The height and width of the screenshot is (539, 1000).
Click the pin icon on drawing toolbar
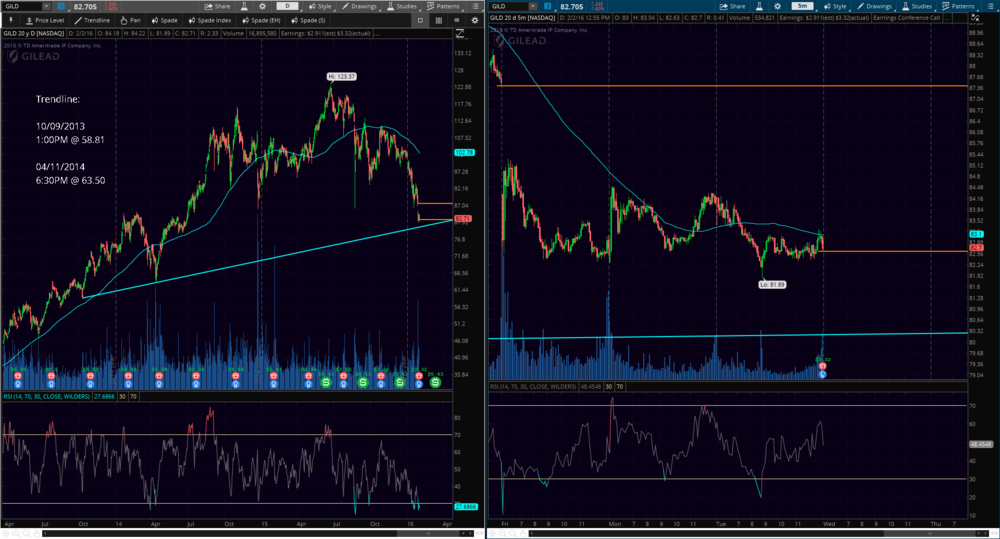coord(11,20)
